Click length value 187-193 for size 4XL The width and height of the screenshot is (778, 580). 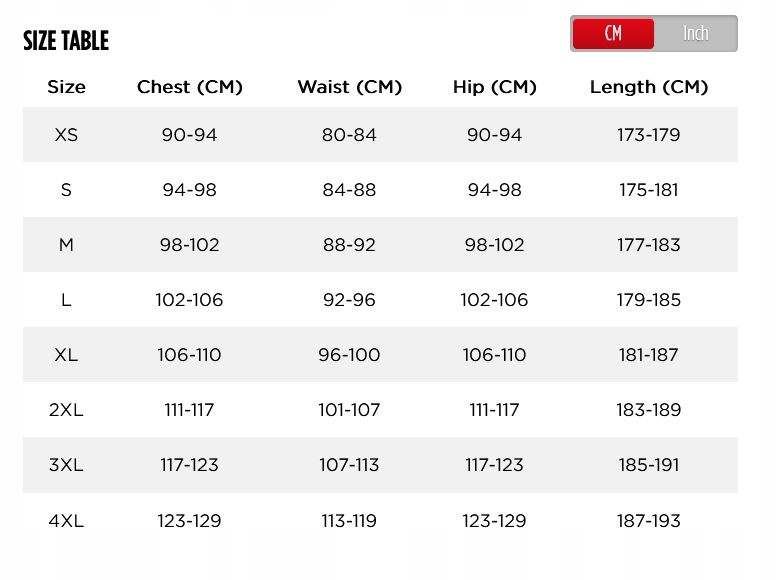click(649, 520)
